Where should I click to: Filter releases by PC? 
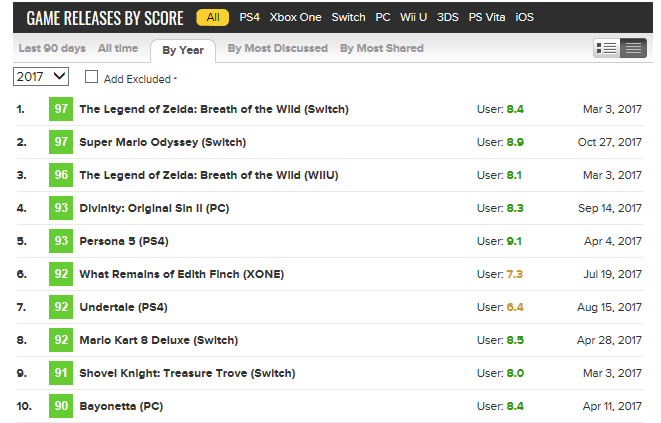(383, 17)
